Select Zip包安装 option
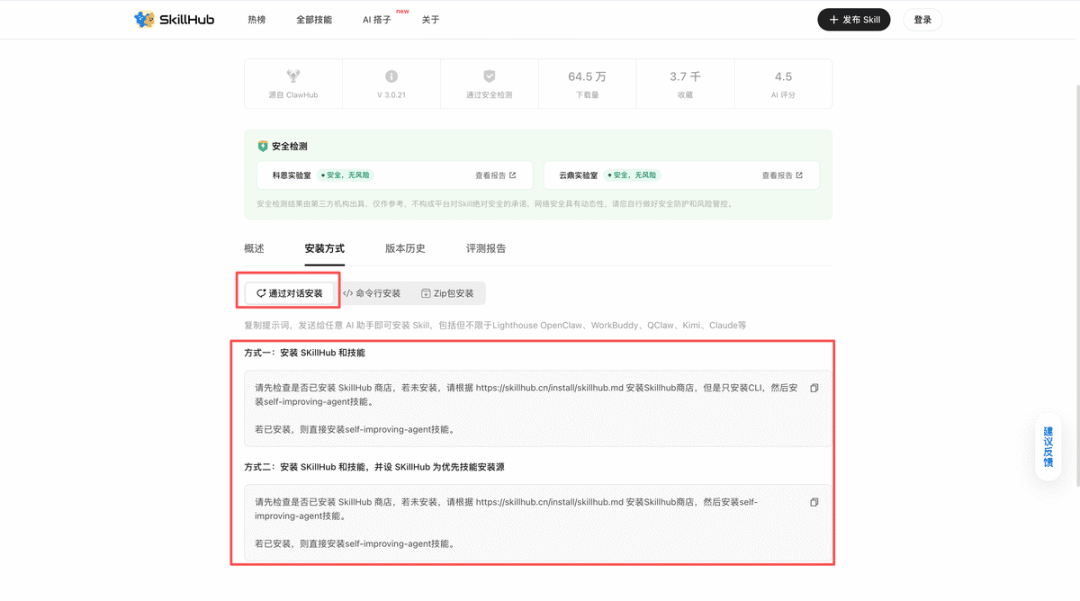This screenshot has width=1080, height=601. [x=448, y=293]
